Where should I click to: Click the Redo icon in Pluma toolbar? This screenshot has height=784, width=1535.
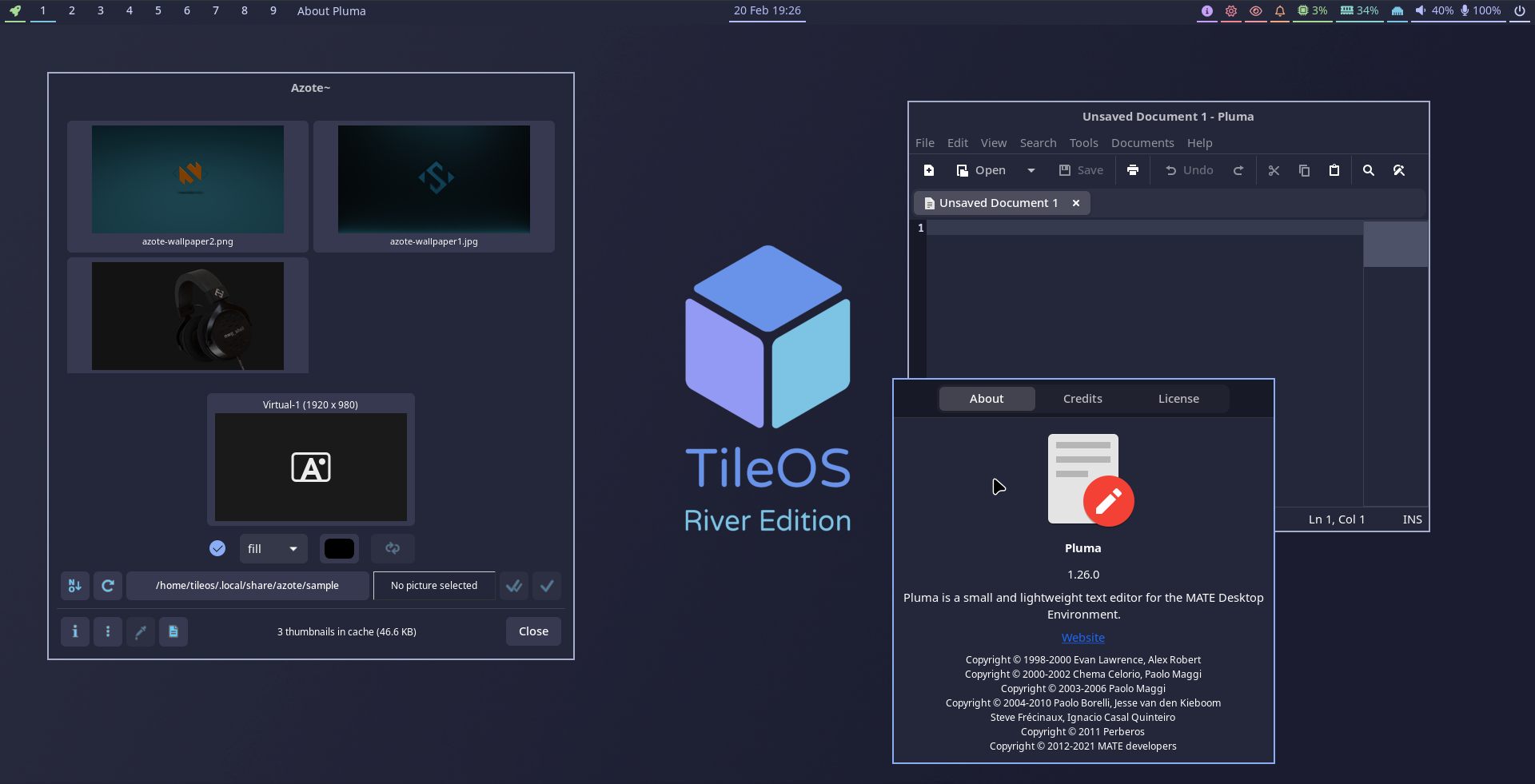pos(1238,170)
